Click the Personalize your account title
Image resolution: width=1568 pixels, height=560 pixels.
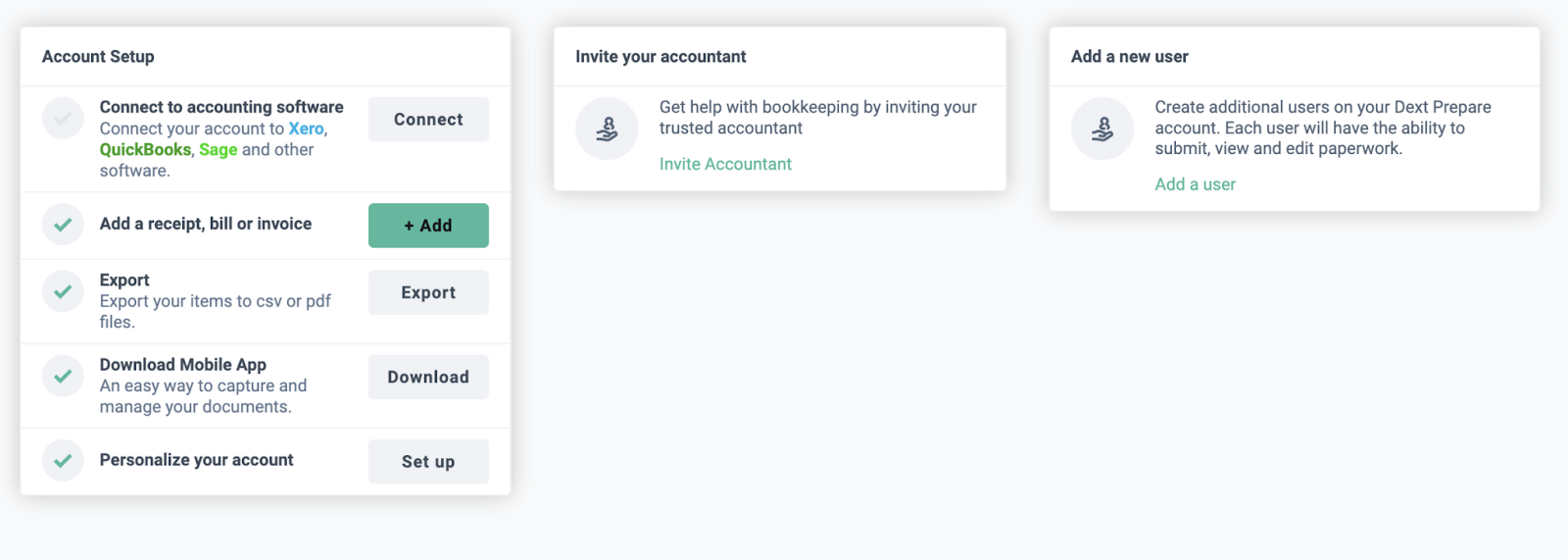pyautogui.click(x=196, y=460)
